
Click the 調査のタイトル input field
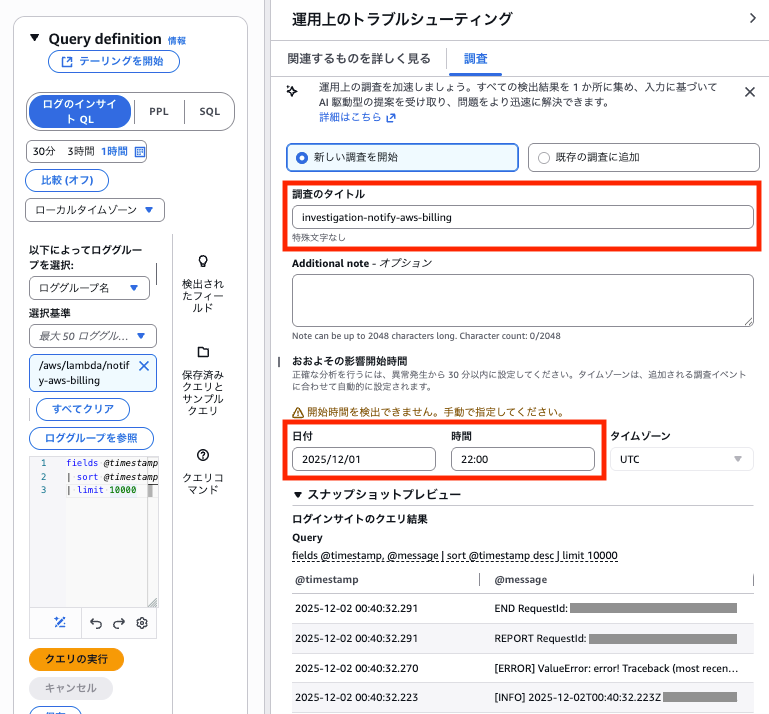pos(522,217)
